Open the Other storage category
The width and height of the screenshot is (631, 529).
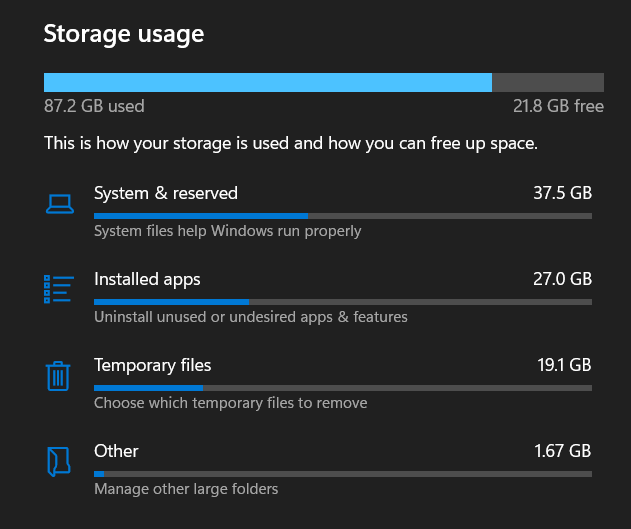[116, 451]
